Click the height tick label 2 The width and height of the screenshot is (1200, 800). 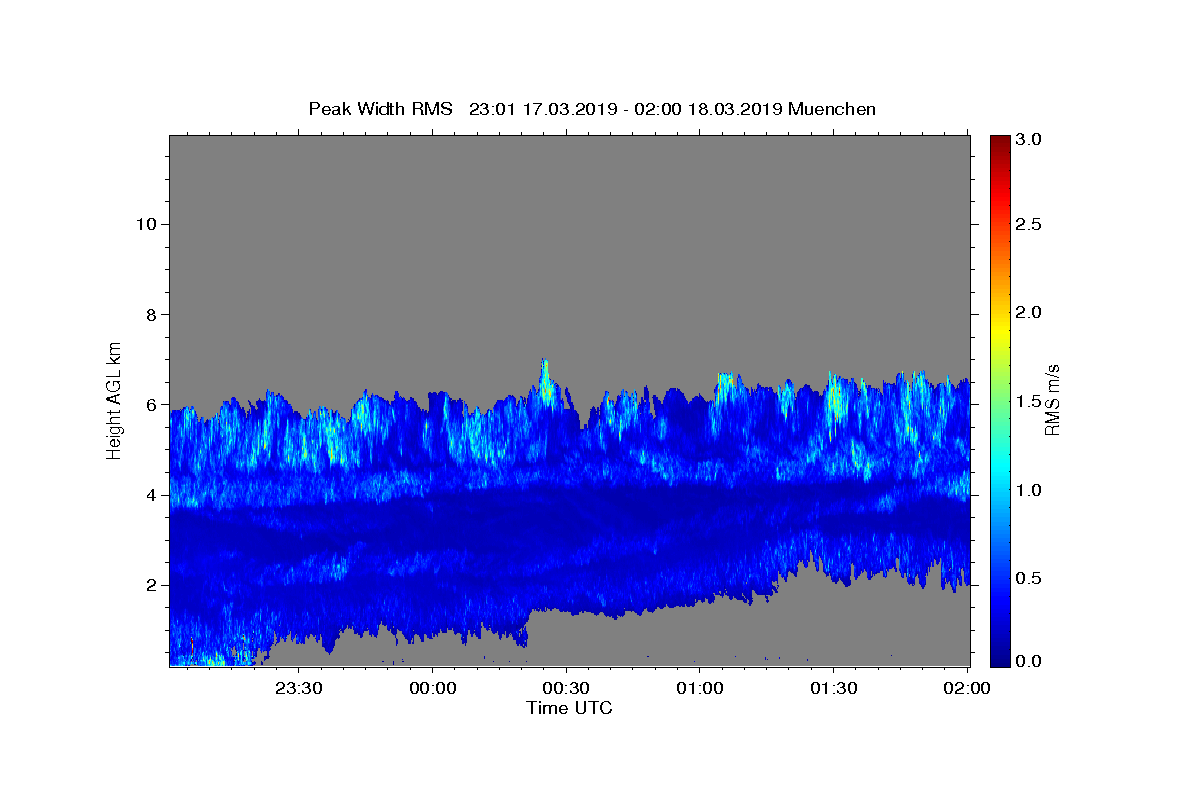[x=149, y=585]
